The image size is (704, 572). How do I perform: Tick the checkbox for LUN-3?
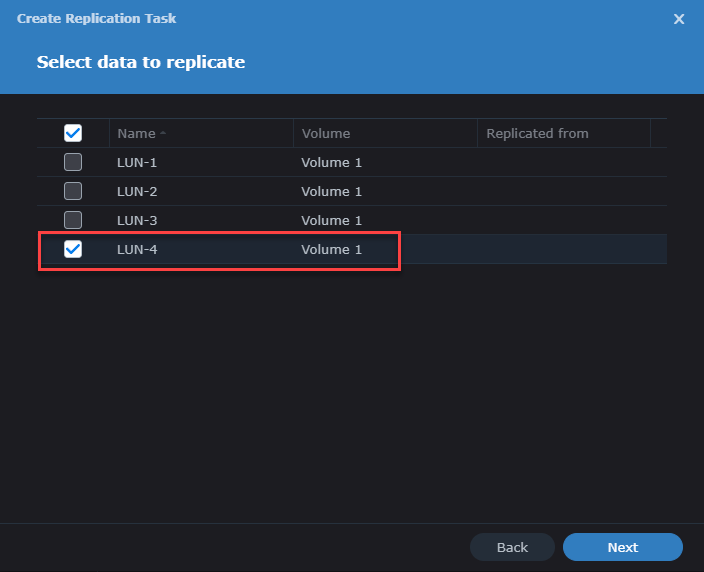73,220
